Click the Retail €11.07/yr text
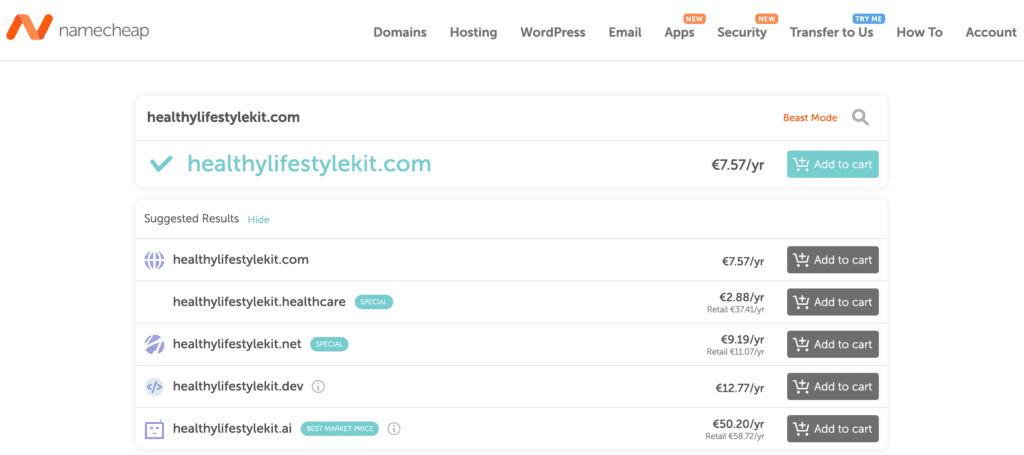Image resolution: width=1024 pixels, height=455 pixels. coord(736,352)
